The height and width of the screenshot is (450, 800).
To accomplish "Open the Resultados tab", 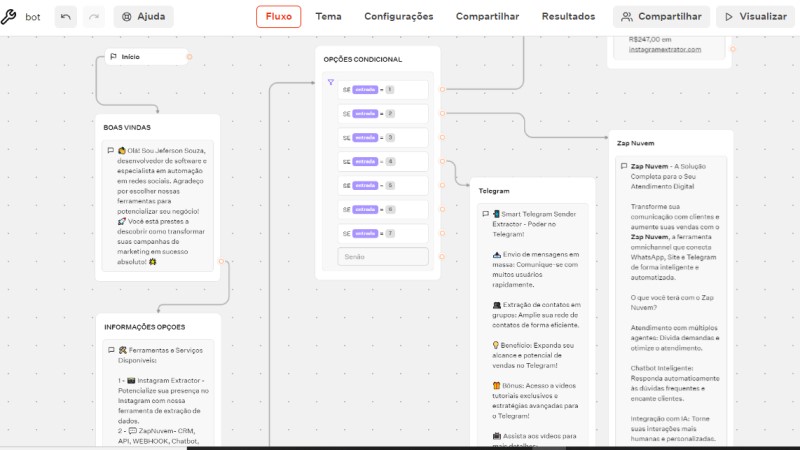I will click(568, 16).
